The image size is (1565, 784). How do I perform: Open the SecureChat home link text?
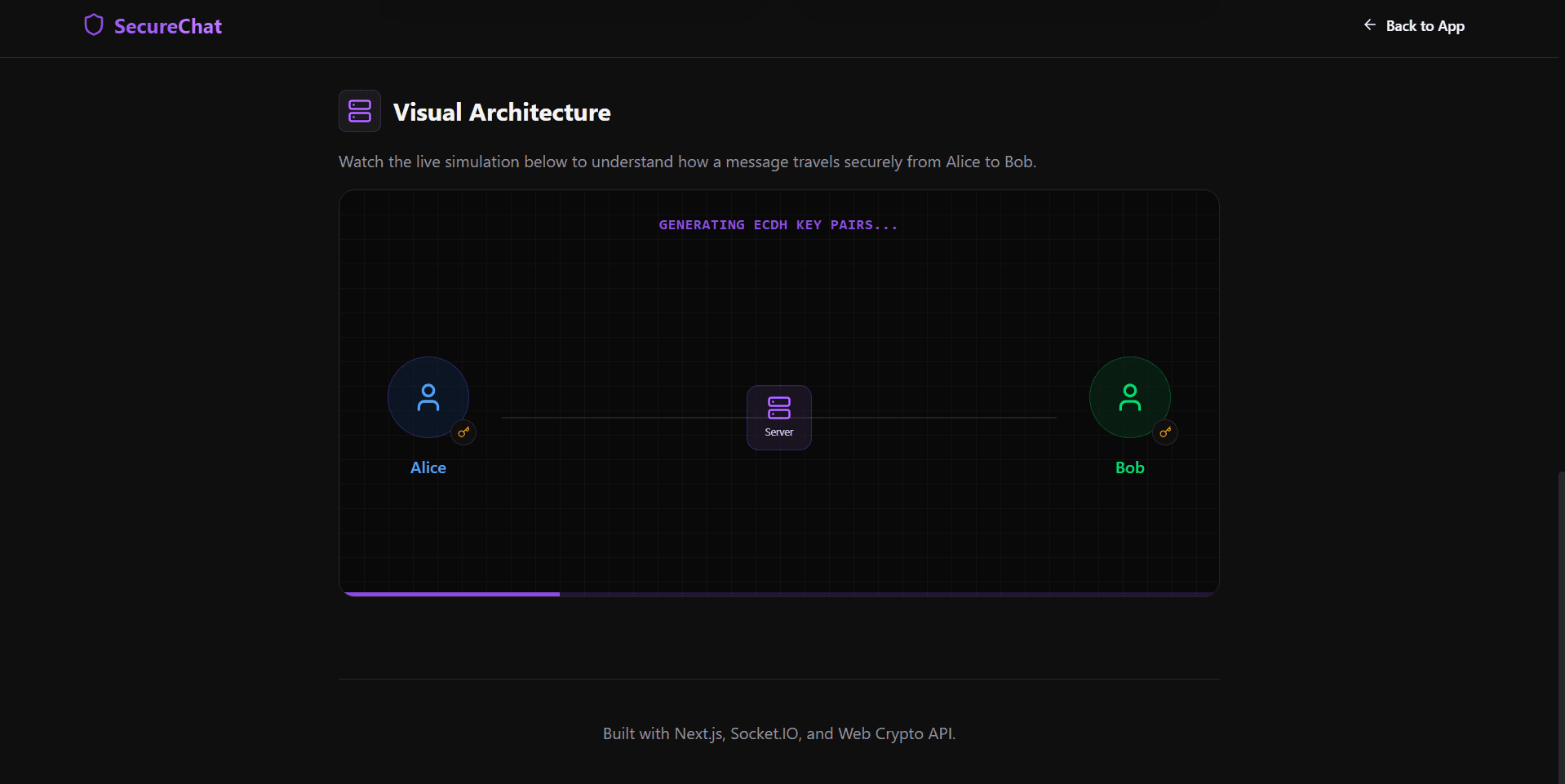point(167,26)
